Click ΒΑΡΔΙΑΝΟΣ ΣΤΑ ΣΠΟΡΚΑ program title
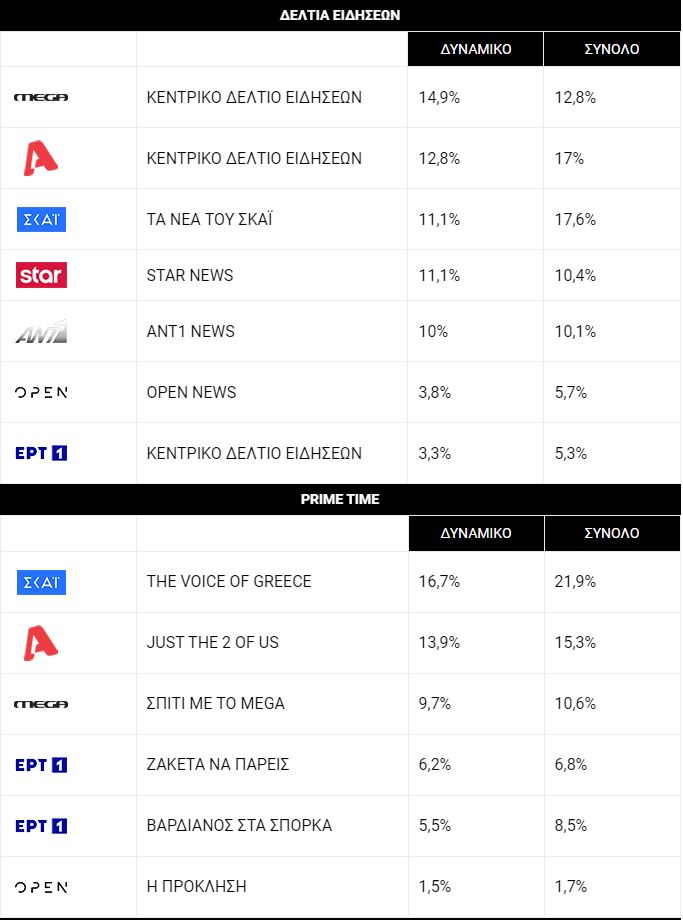The image size is (683, 920). point(239,826)
